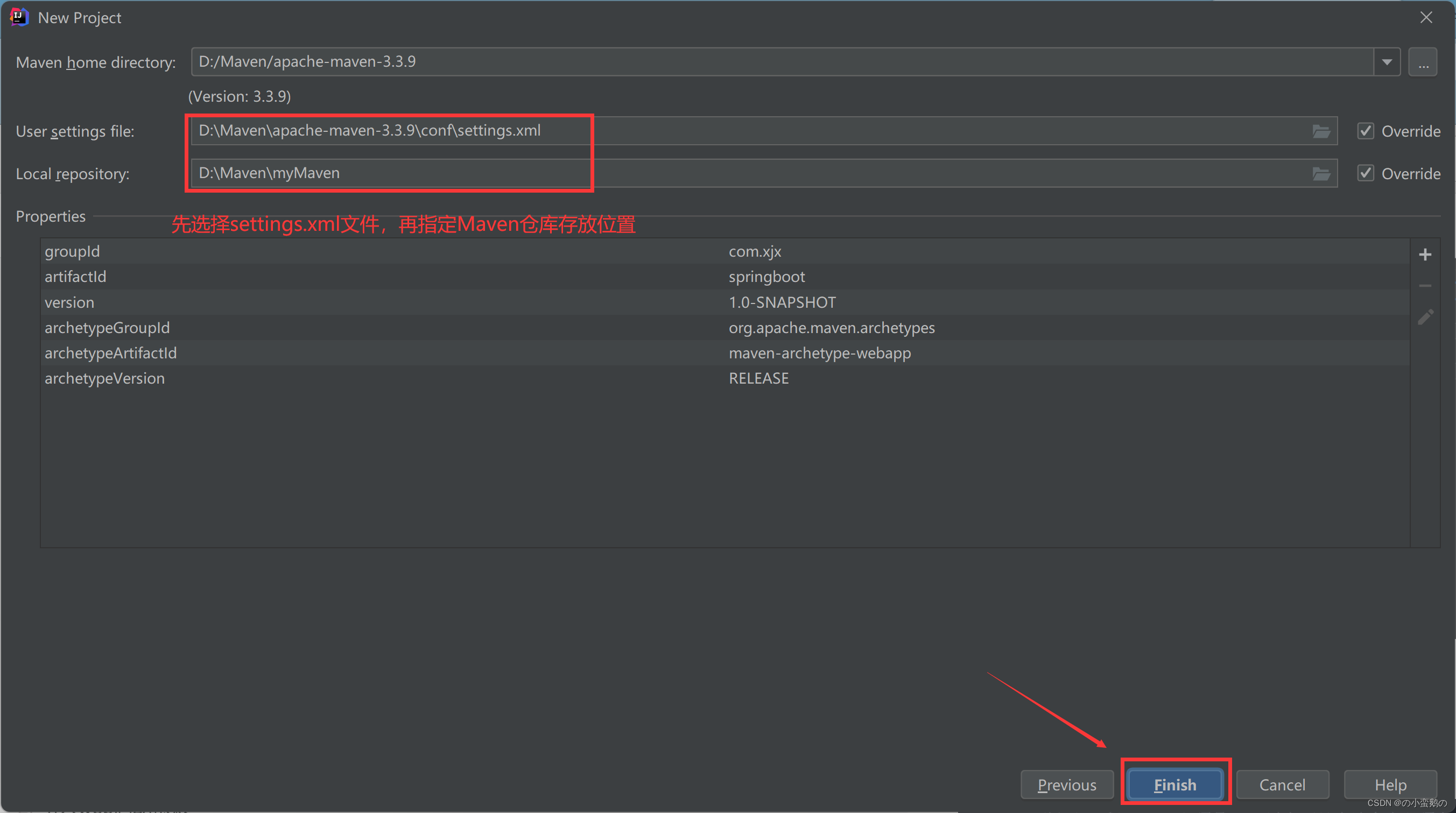1456x813 pixels.
Task: Select the archetypeGroupId property row
Action: [x=725, y=328]
